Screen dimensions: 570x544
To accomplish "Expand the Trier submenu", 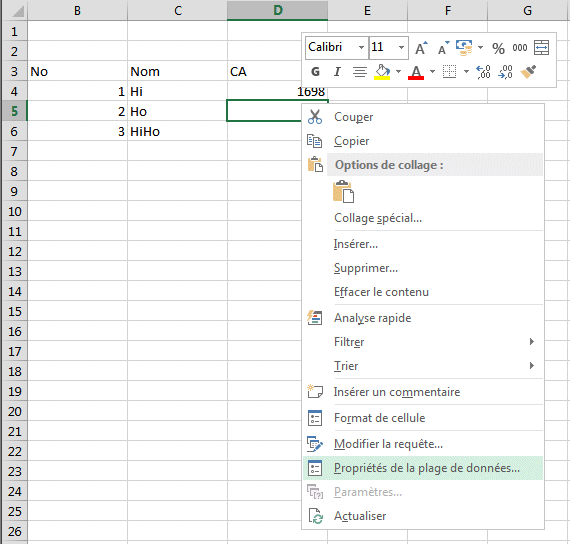I will point(423,366).
